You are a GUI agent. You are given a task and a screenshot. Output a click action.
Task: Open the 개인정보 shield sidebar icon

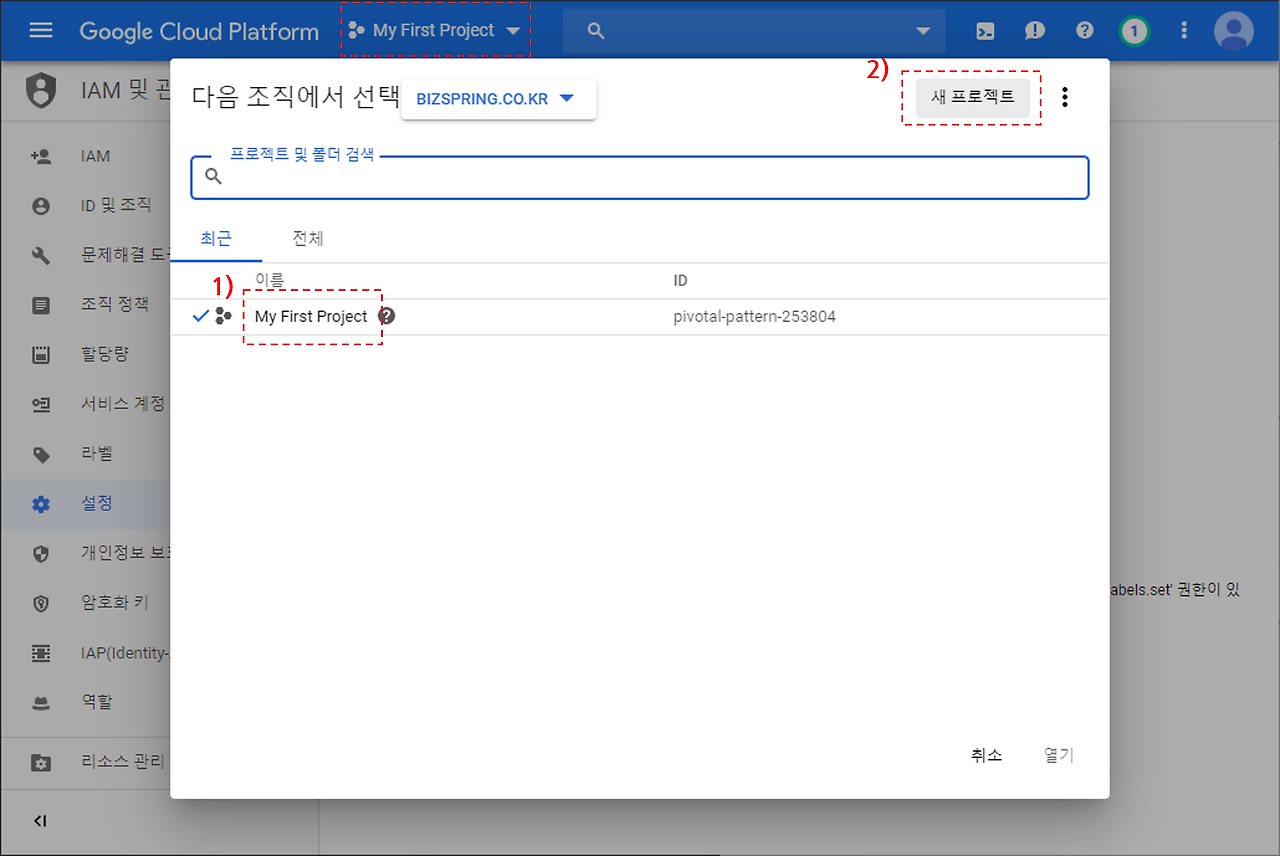click(41, 553)
